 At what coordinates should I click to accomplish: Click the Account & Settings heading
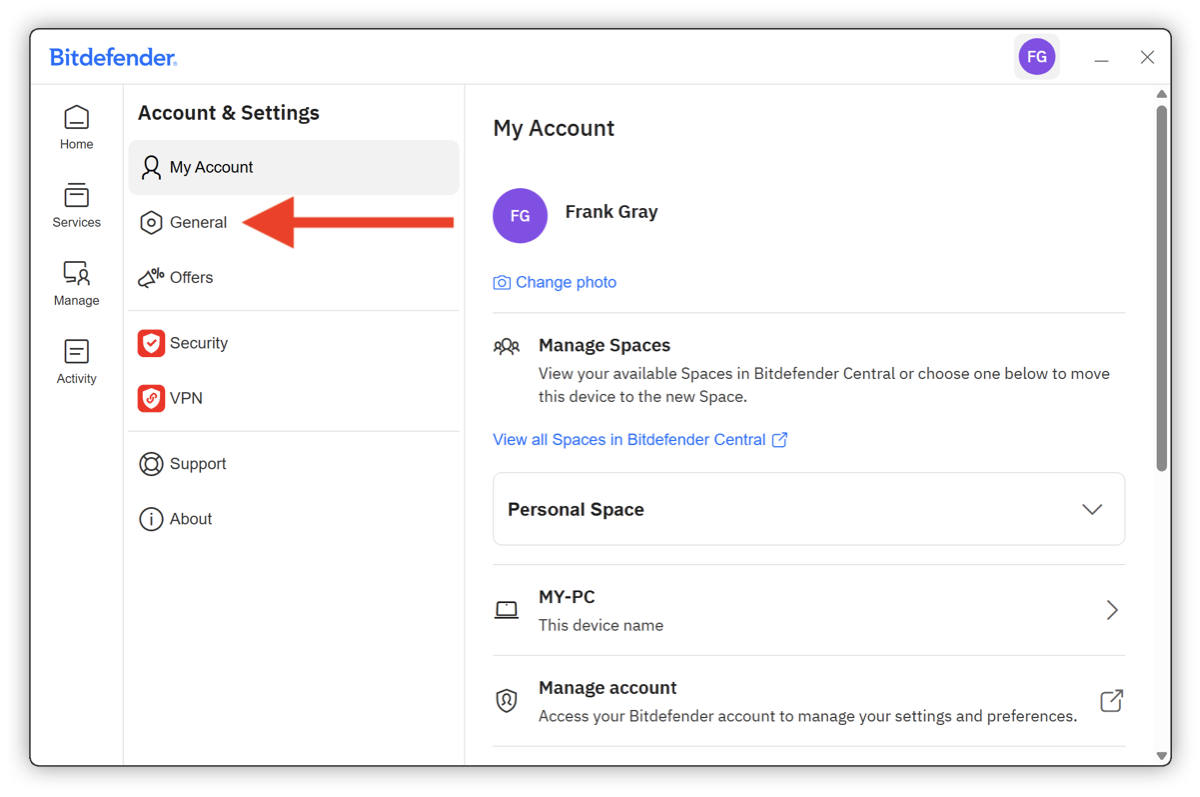pyautogui.click(x=229, y=113)
